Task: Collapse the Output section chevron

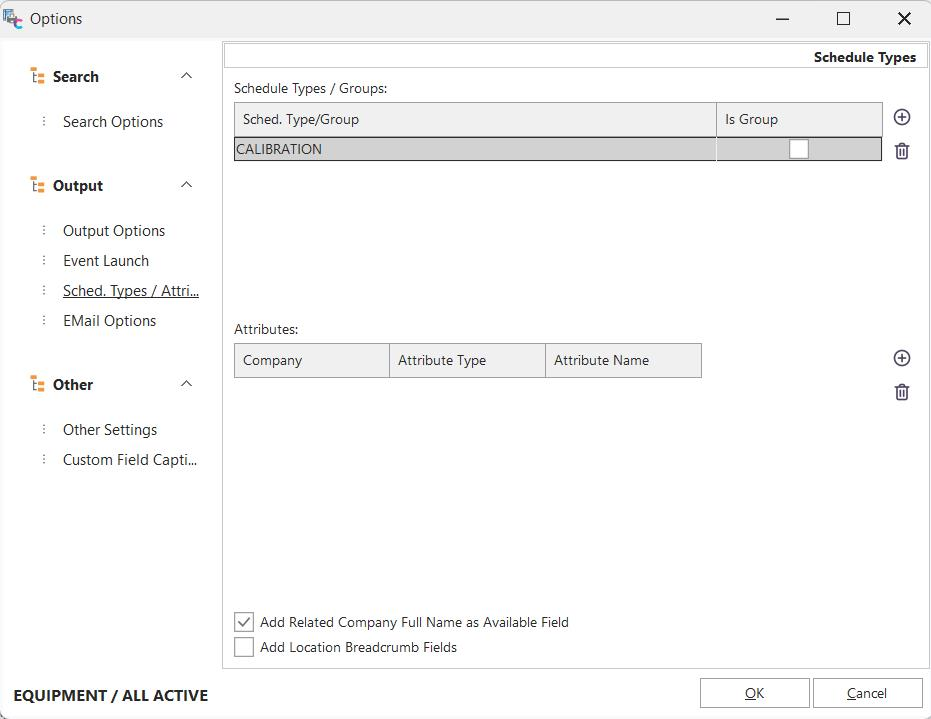Action: (186, 186)
